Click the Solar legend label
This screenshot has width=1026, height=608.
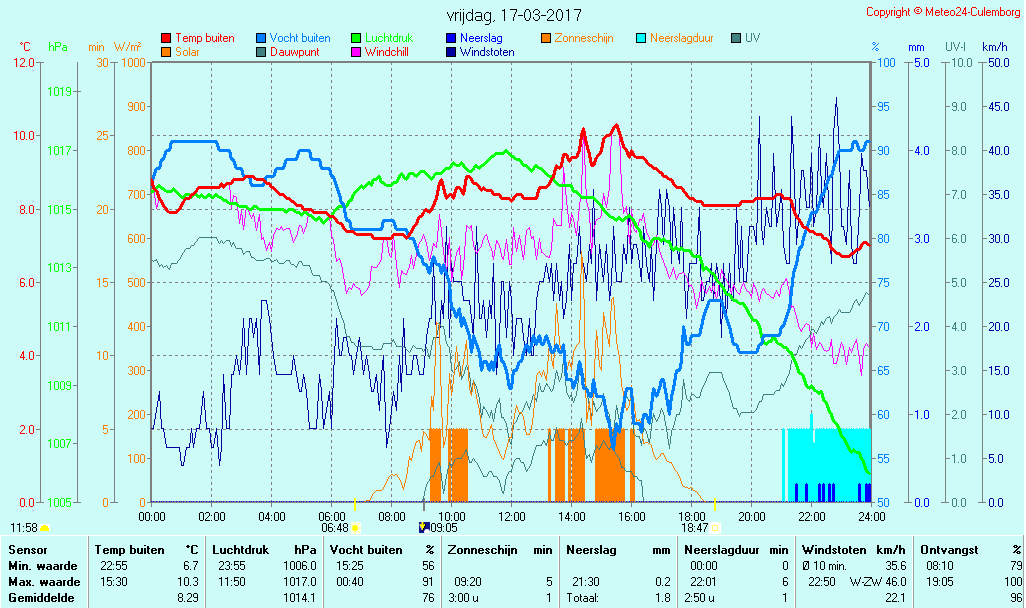[190, 52]
